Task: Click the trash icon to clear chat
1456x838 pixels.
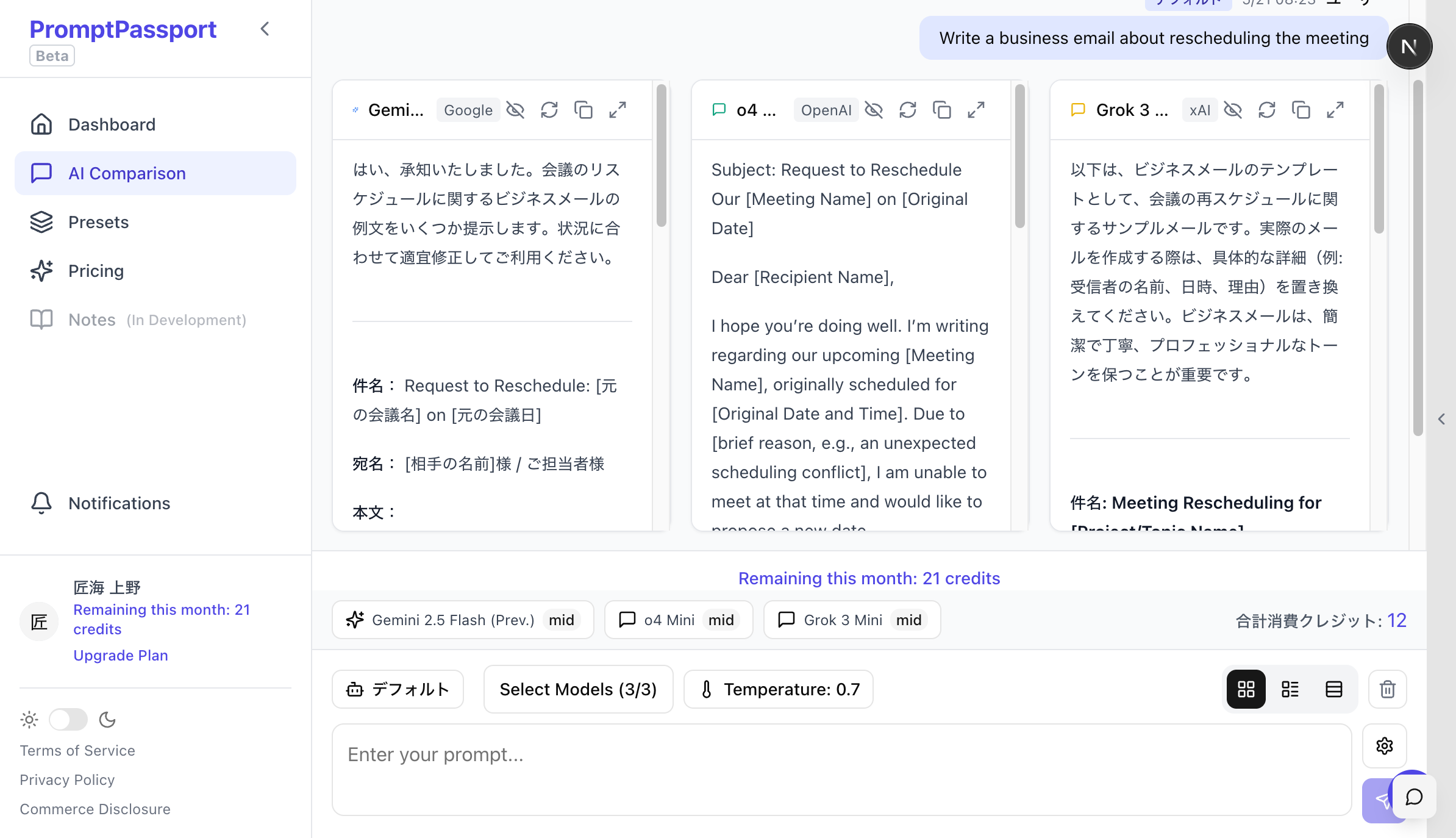Action: click(1388, 689)
